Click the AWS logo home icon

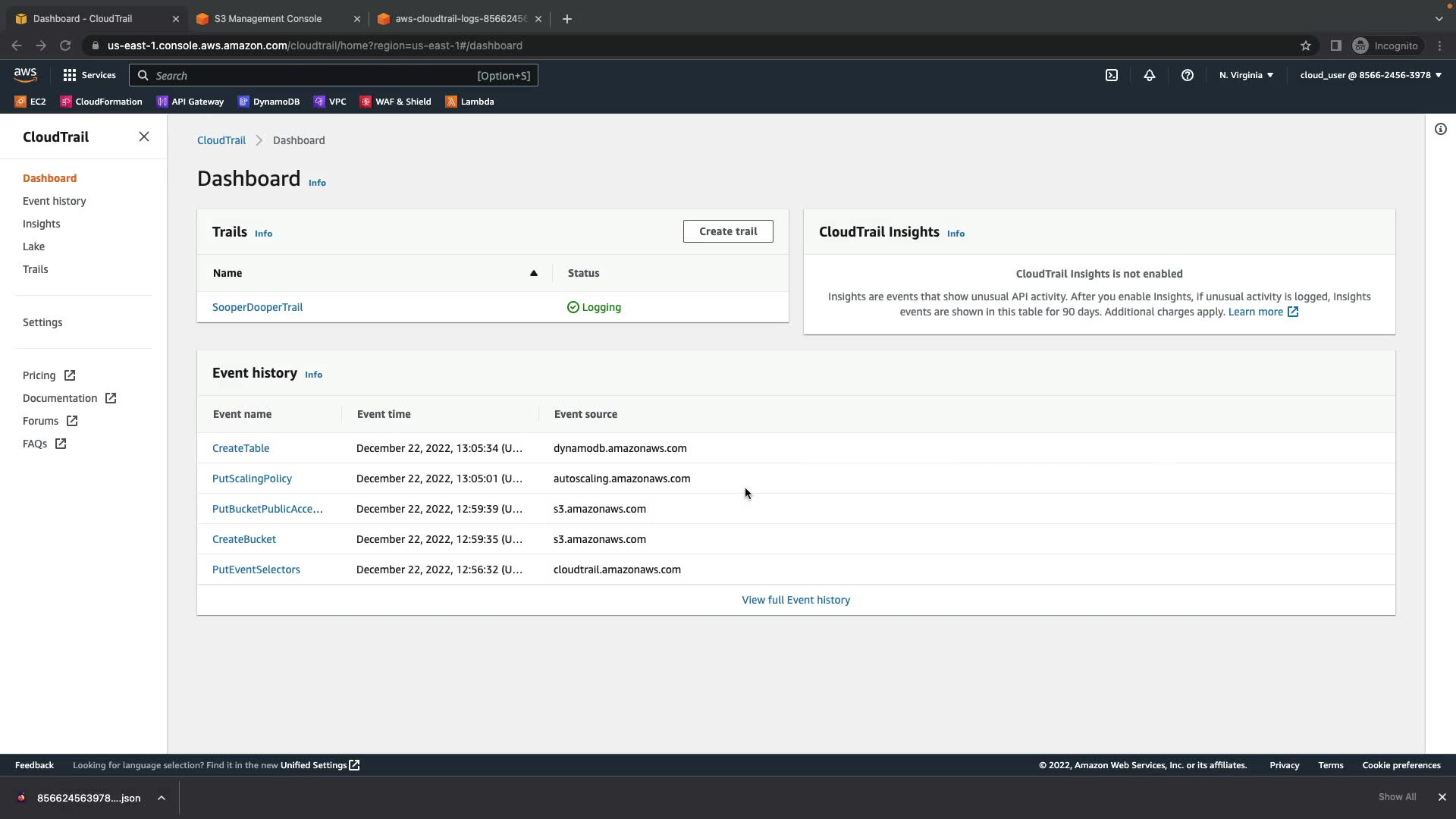pos(25,74)
